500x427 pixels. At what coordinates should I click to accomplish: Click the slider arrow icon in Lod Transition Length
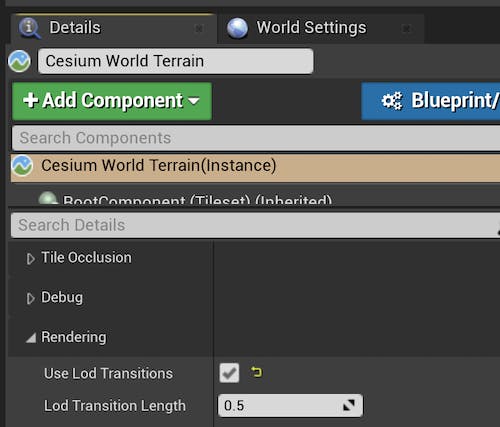[x=349, y=406]
